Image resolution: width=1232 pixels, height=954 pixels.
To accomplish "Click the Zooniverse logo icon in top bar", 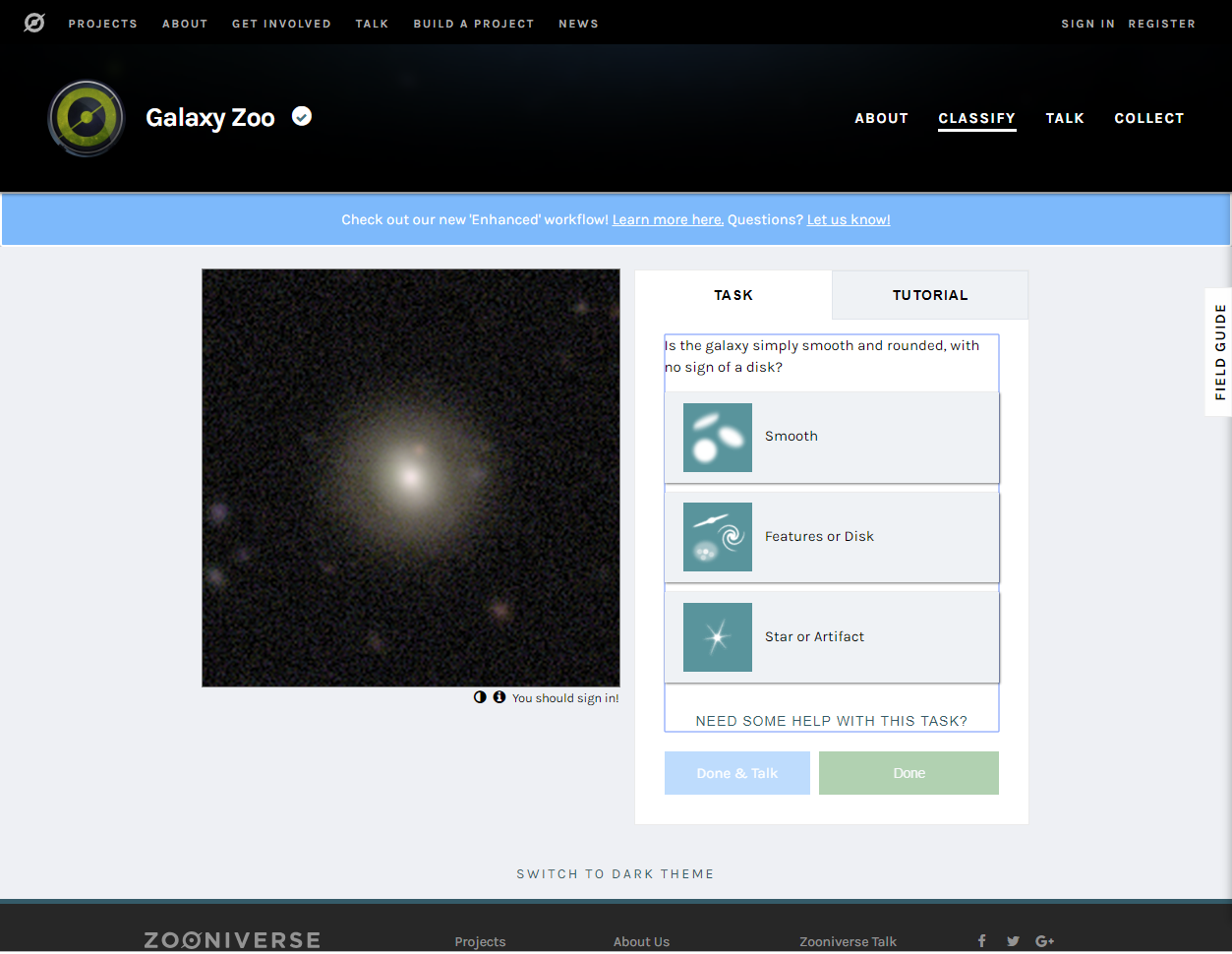I will click(x=34, y=23).
